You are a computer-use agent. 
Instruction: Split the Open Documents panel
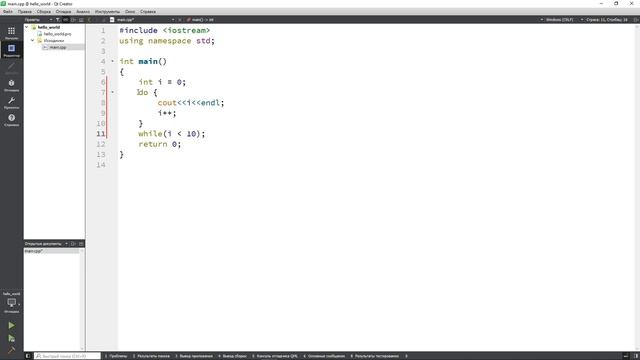(73, 244)
